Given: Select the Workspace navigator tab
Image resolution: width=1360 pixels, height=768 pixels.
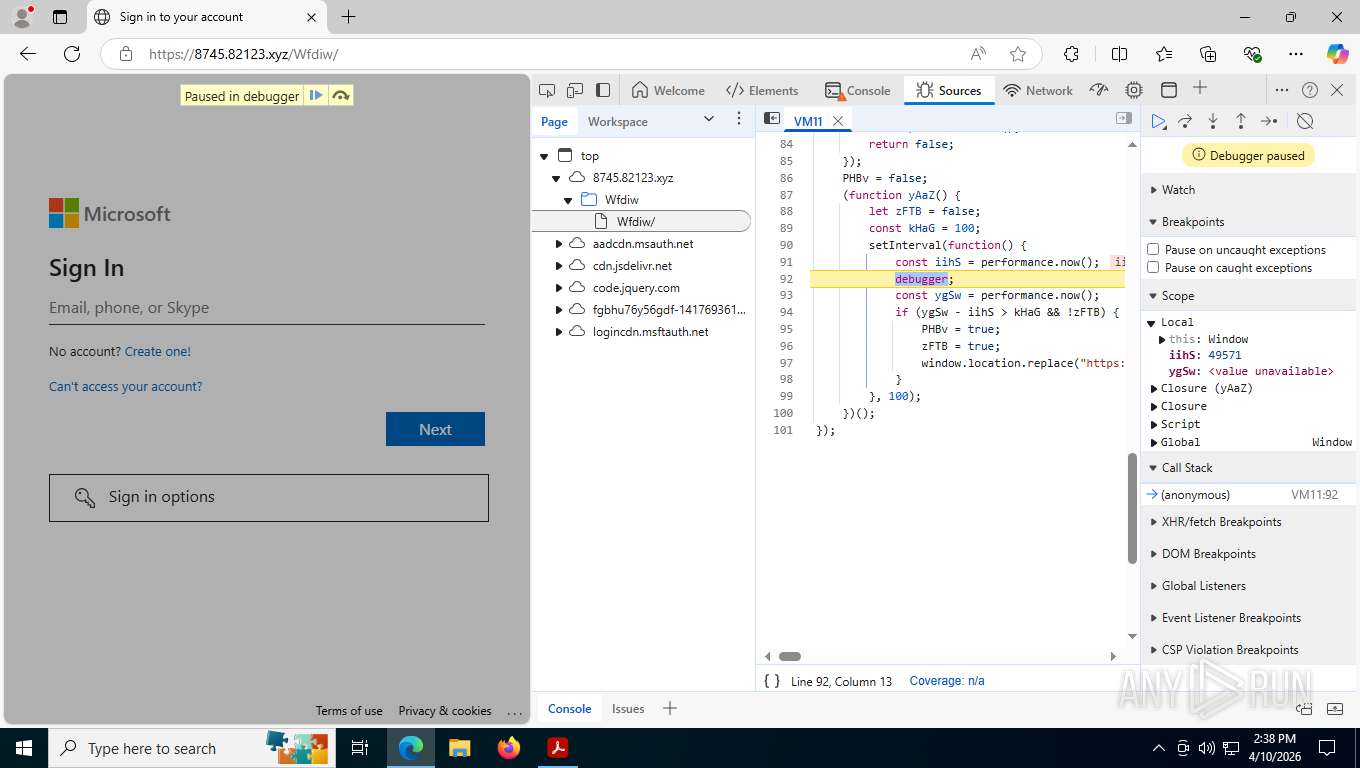Looking at the screenshot, I should click(x=617, y=122).
